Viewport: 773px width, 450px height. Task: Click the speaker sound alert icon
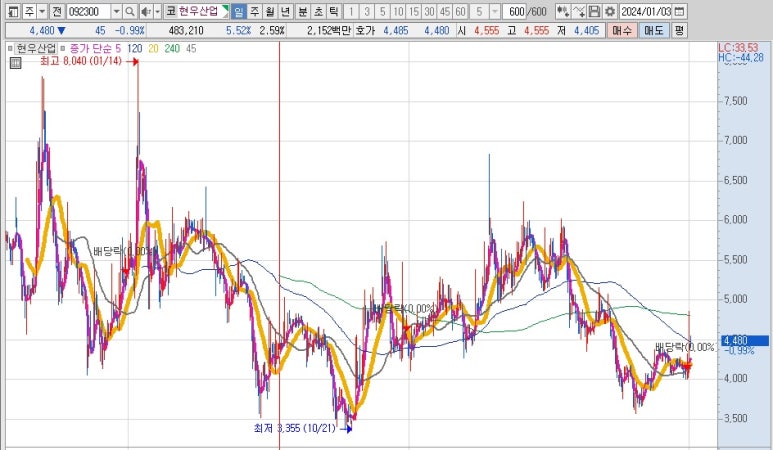point(146,11)
